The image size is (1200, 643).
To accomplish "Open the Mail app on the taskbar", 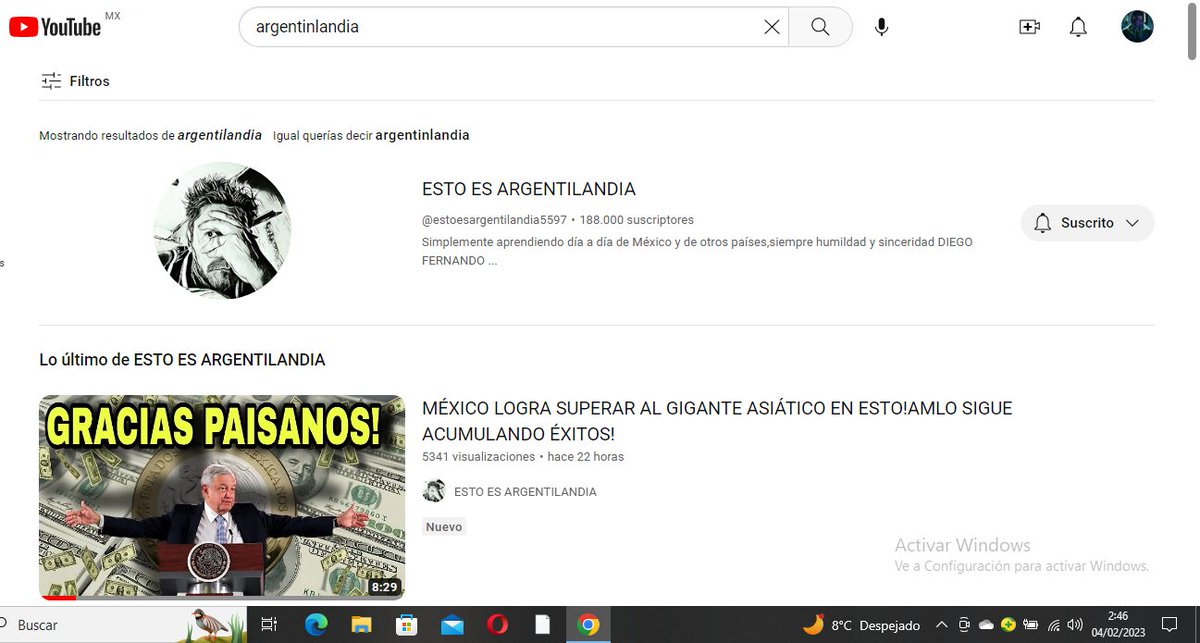I will pos(452,625).
